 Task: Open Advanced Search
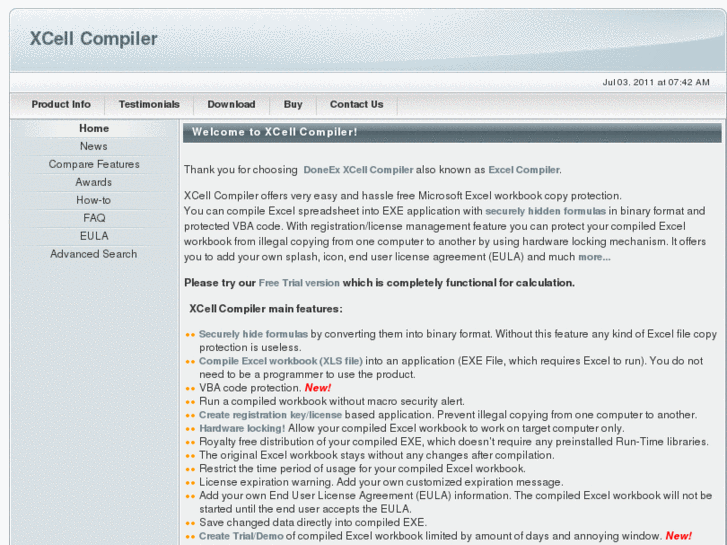(94, 254)
